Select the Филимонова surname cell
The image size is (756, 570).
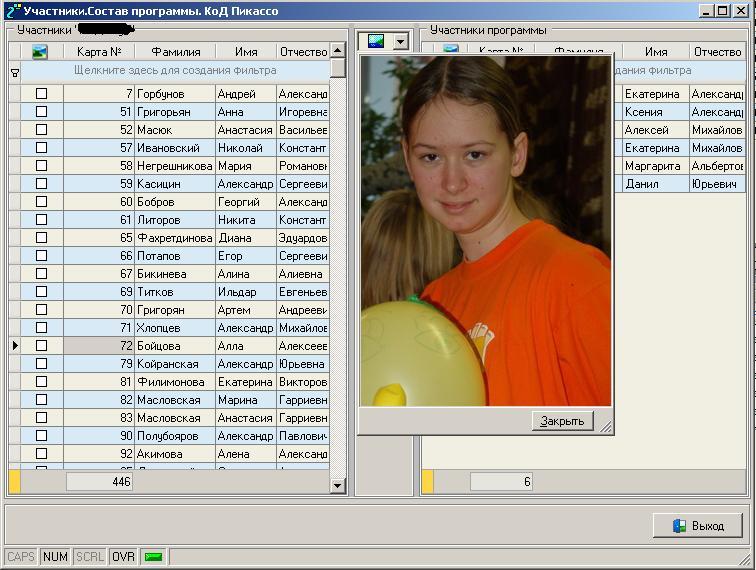click(x=175, y=381)
